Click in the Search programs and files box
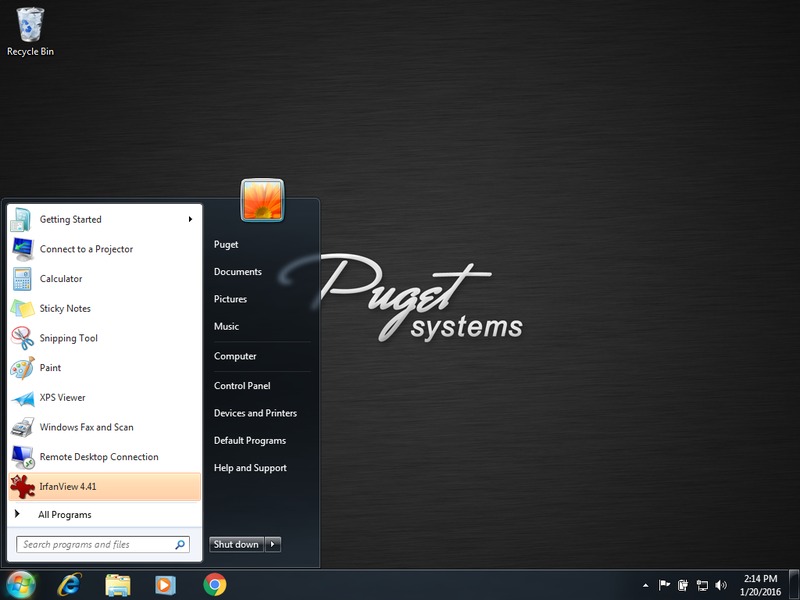 pyautogui.click(x=103, y=544)
